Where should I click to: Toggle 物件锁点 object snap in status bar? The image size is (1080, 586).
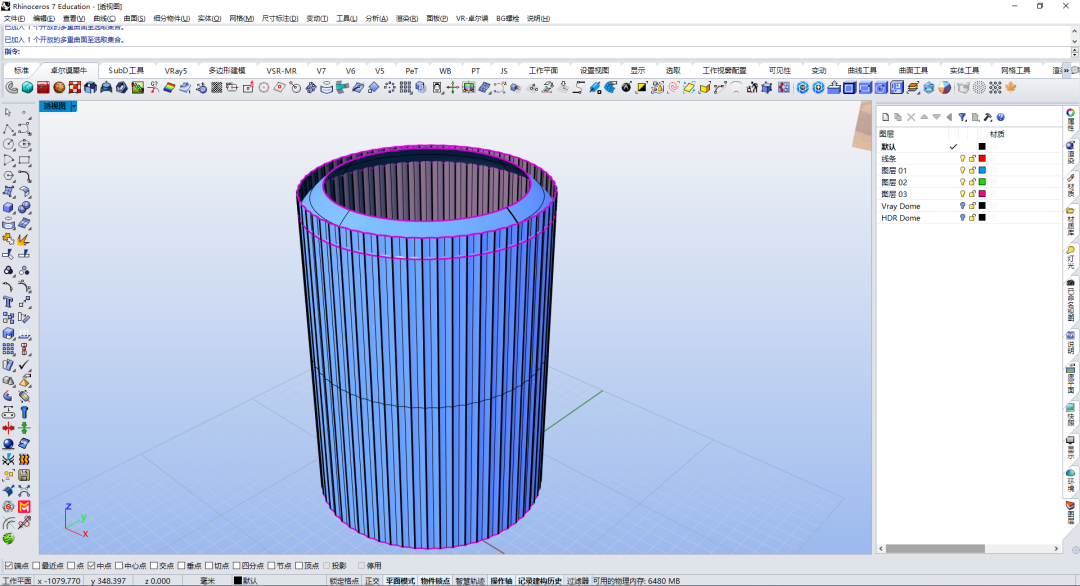point(435,581)
